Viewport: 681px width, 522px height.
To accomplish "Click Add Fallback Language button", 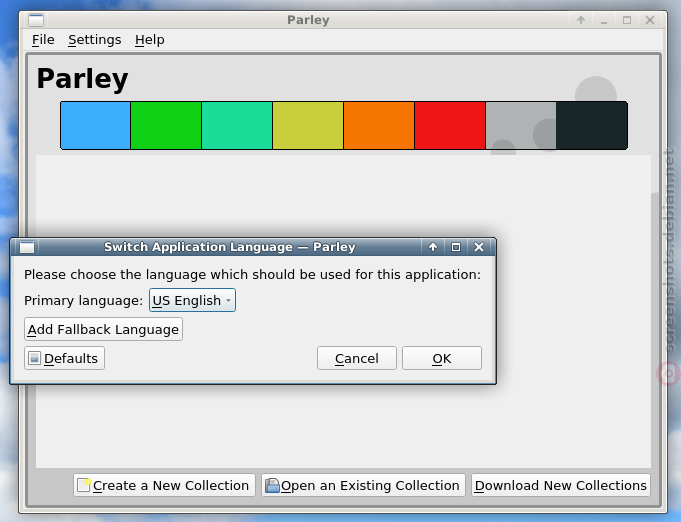I will point(103,329).
